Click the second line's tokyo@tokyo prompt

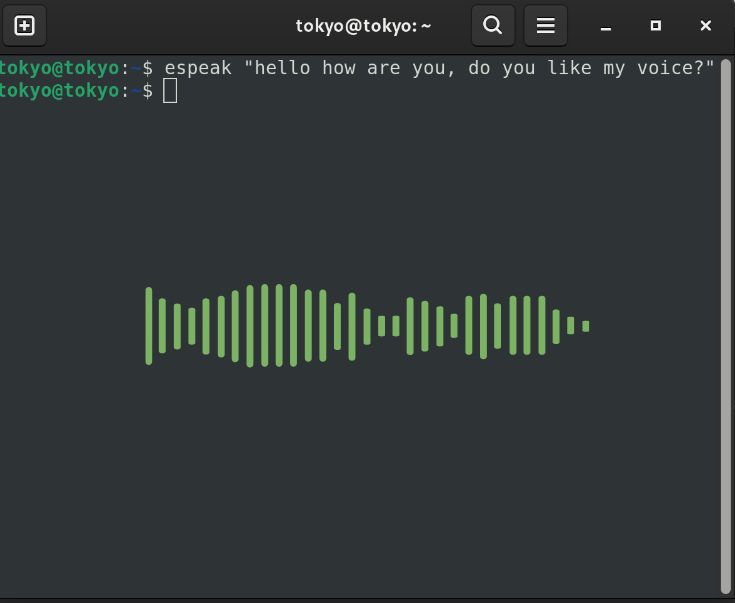coord(59,91)
